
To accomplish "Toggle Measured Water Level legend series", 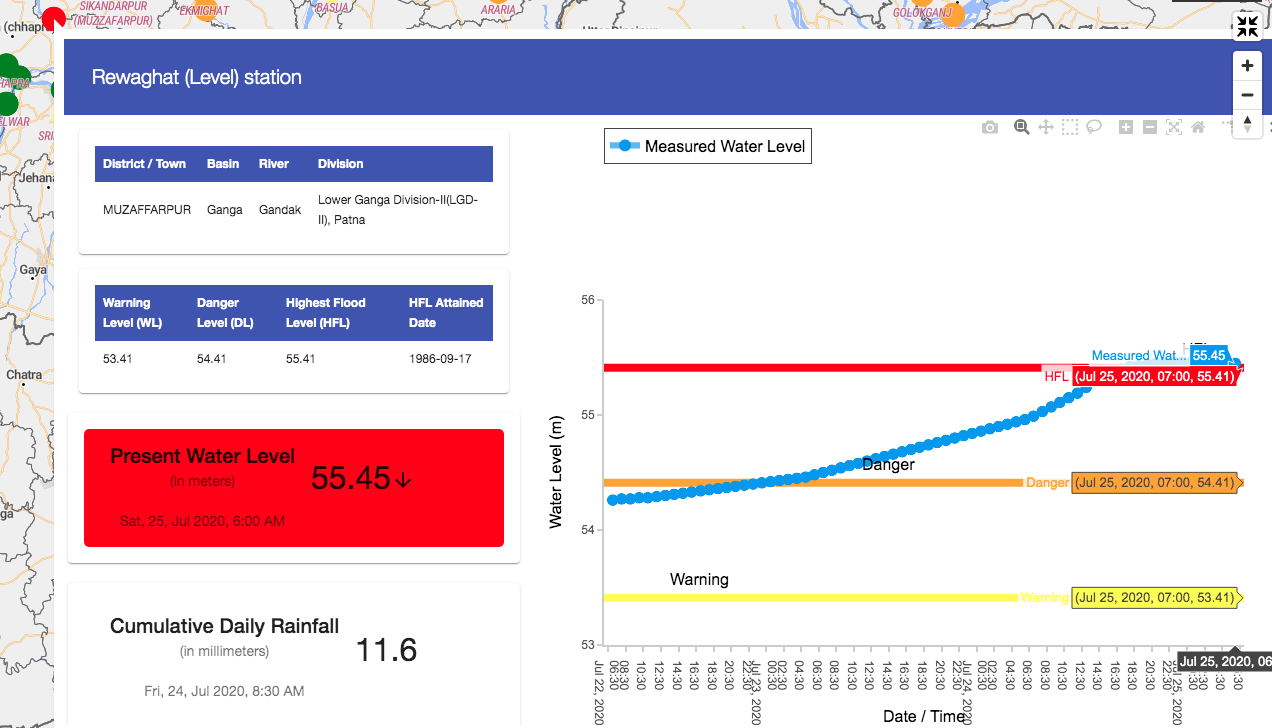I will coord(708,146).
